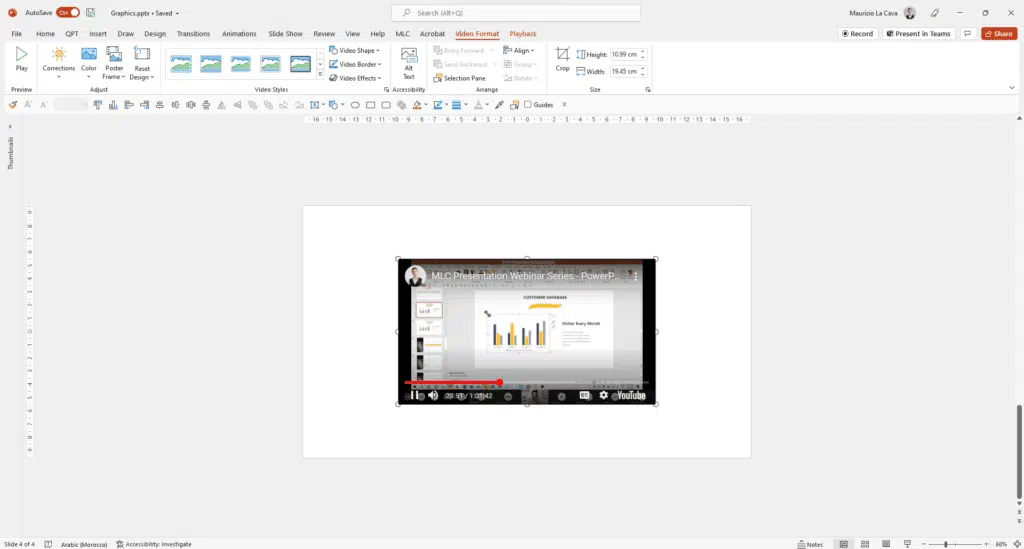Viewport: 1024px width, 549px height.
Task: Open the Selection Pane
Action: pos(459,78)
